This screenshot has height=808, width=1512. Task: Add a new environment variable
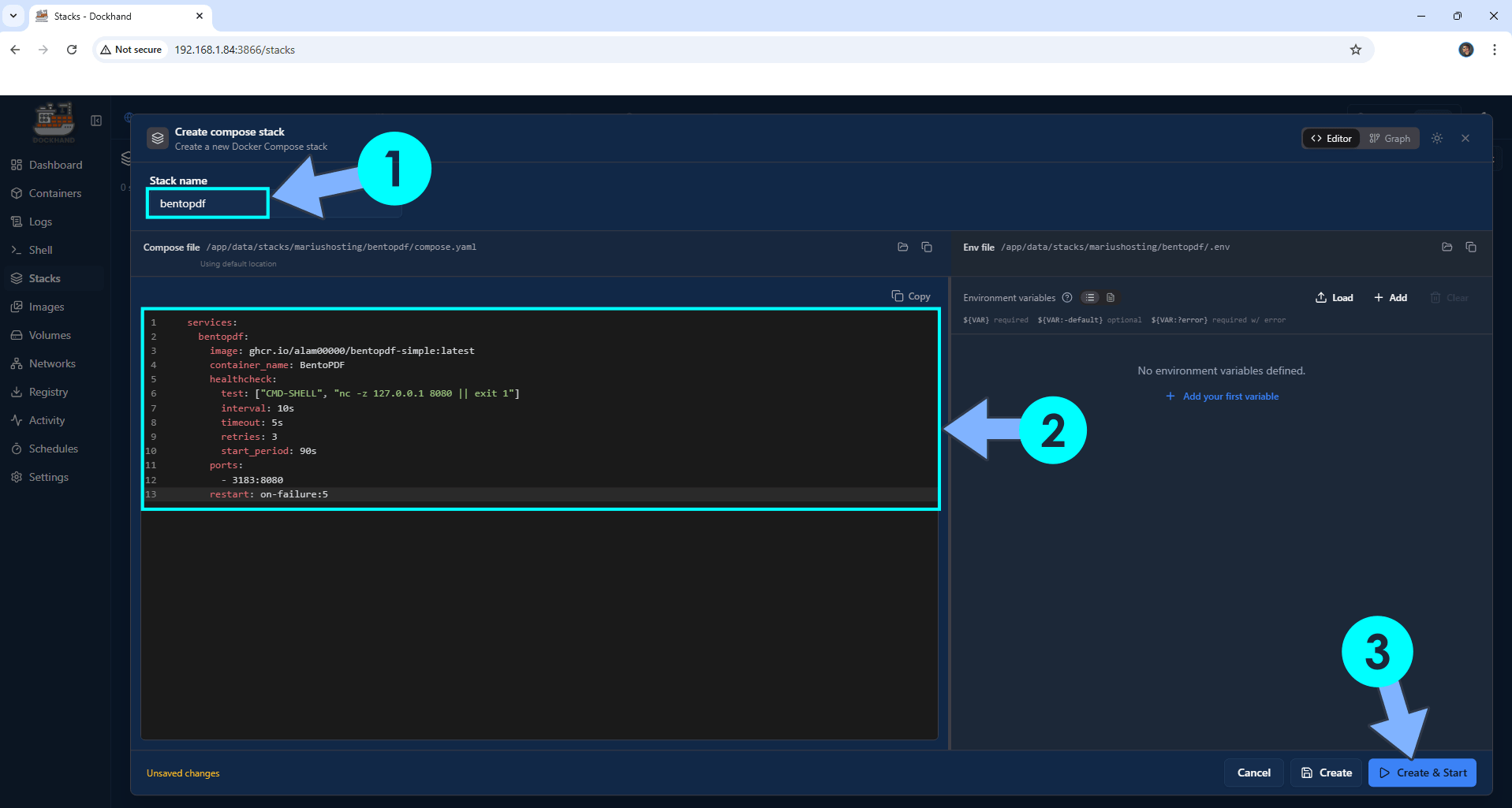pos(1391,298)
